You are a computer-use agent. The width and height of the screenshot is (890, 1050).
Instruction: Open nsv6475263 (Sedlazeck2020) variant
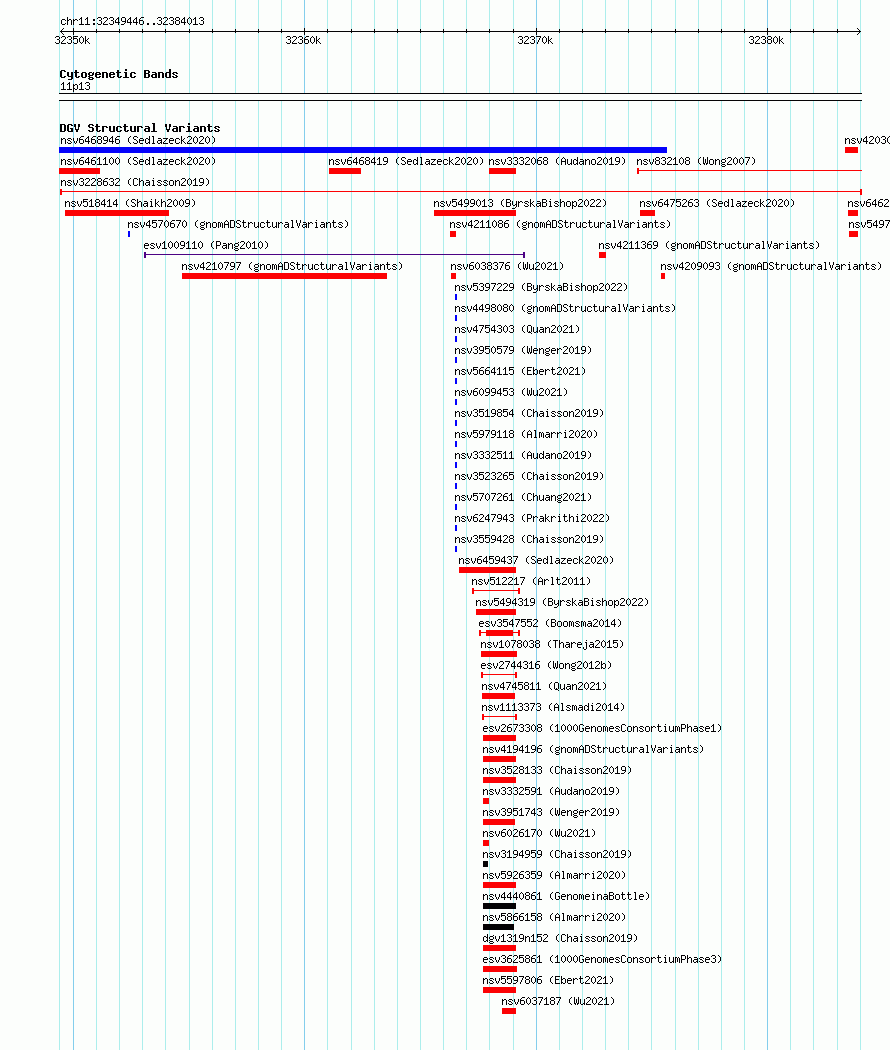pyautogui.click(x=717, y=204)
